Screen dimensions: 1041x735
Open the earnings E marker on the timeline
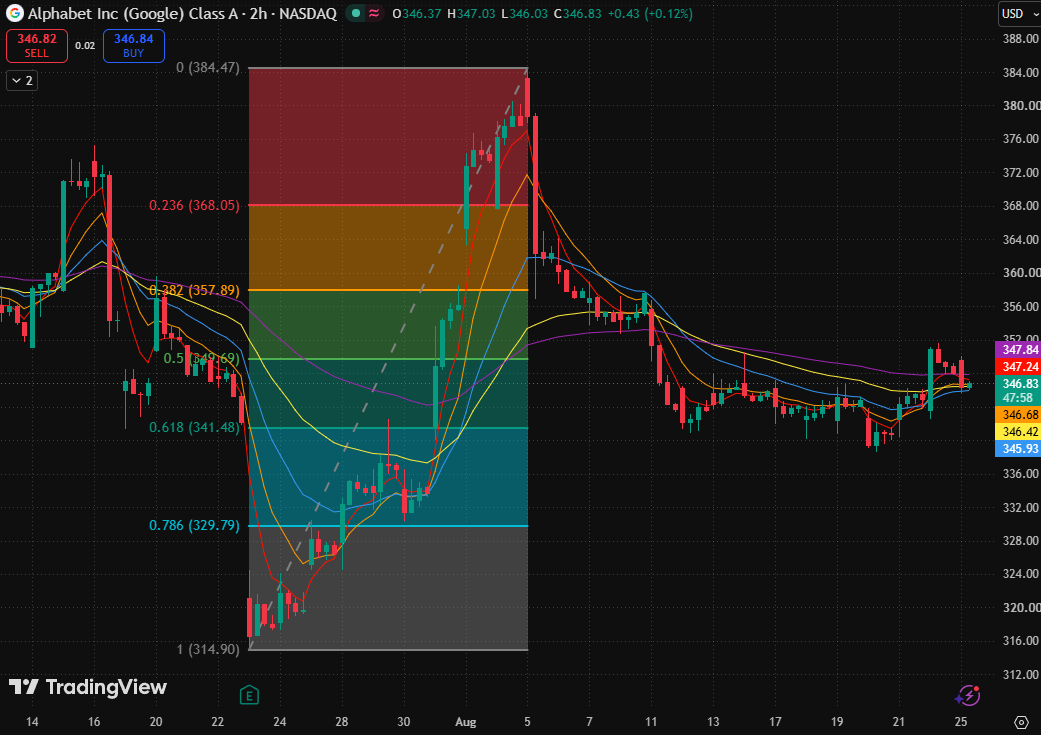[249, 695]
